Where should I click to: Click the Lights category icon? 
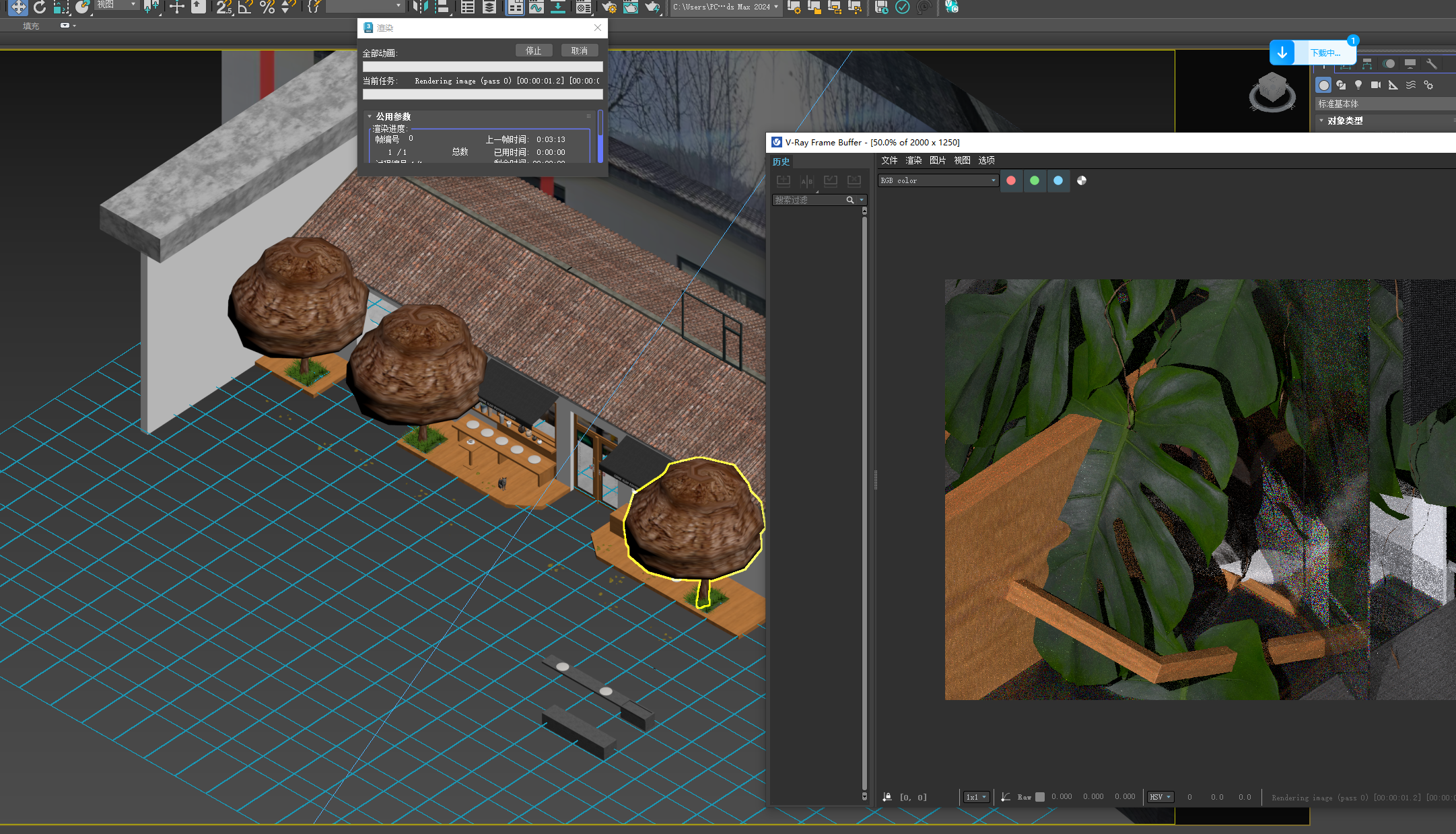(1358, 85)
